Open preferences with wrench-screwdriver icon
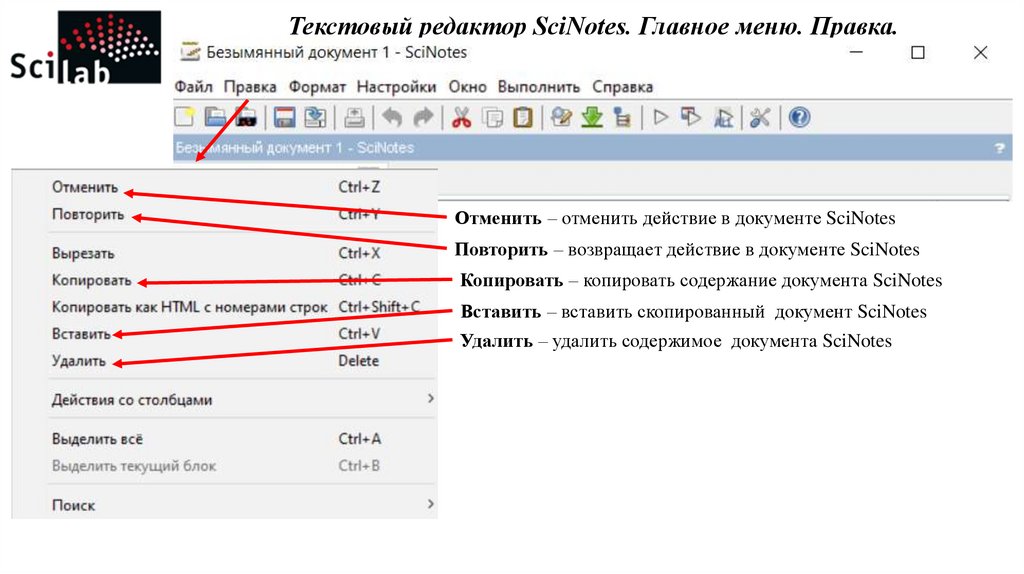The width and height of the screenshot is (1024, 574). [760, 118]
